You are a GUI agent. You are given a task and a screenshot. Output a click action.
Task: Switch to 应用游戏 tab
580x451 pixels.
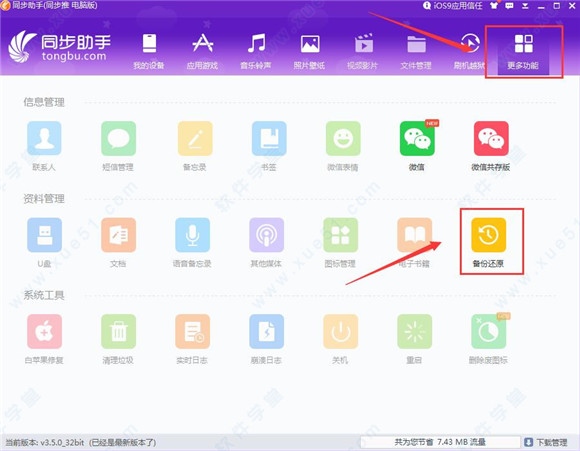202,51
